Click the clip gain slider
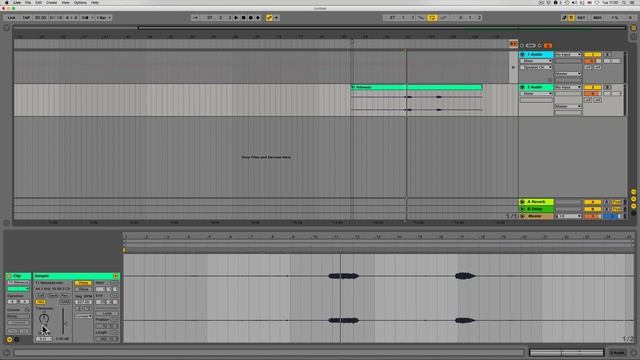The image size is (640, 360). point(63,322)
